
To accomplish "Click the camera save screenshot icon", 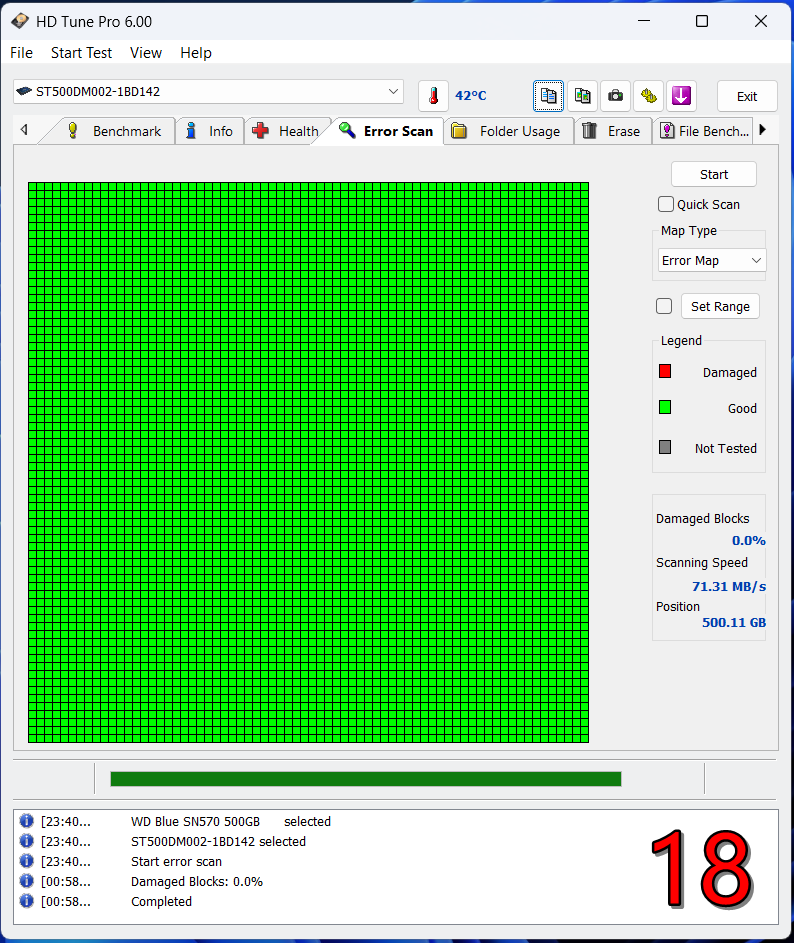I will [615, 96].
